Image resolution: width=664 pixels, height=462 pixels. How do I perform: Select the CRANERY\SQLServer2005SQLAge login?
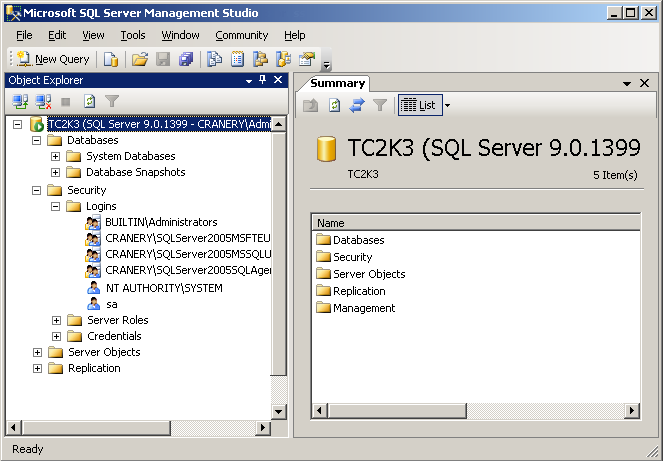[188, 270]
